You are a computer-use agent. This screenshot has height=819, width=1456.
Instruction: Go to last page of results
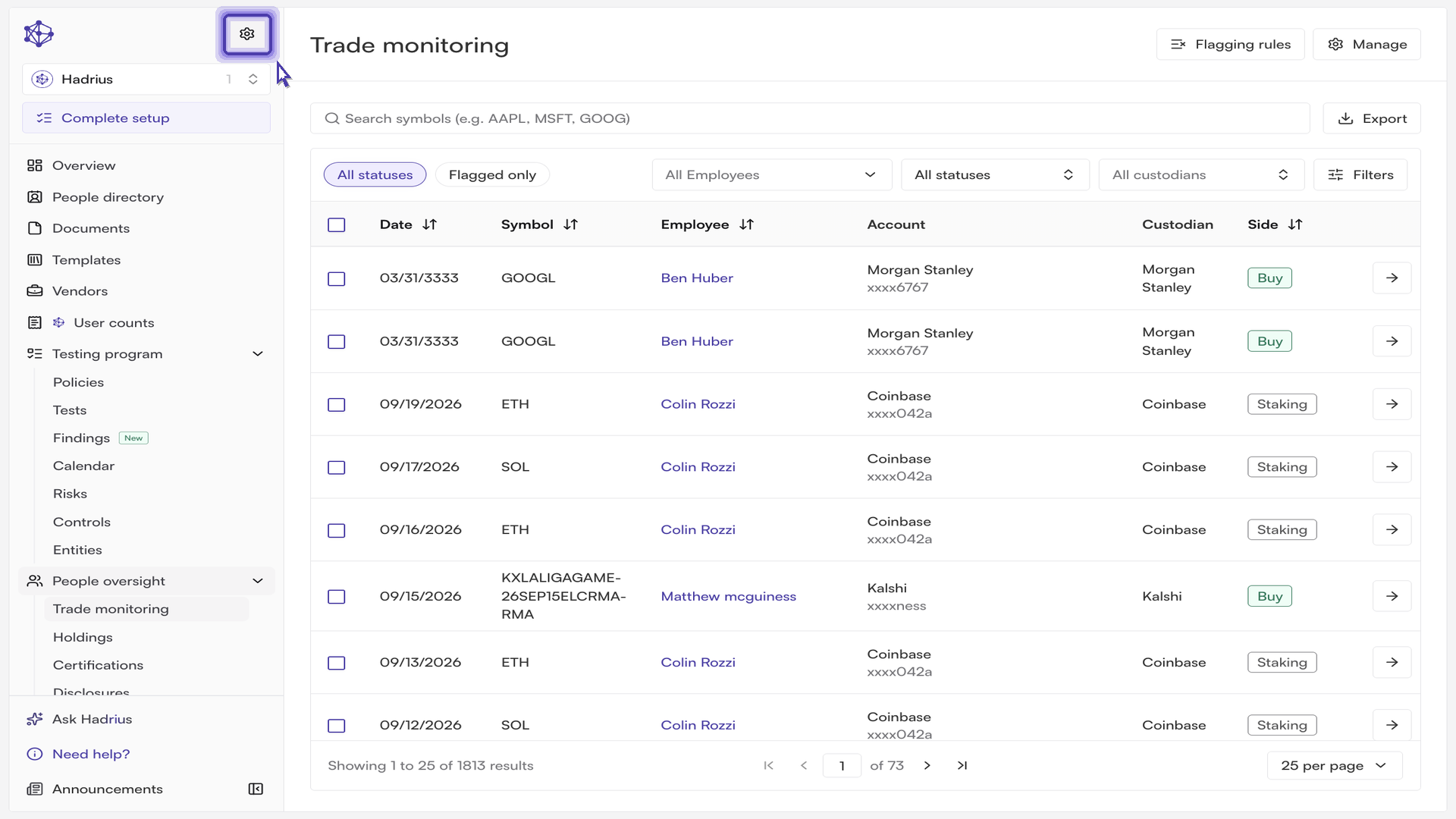(x=962, y=766)
